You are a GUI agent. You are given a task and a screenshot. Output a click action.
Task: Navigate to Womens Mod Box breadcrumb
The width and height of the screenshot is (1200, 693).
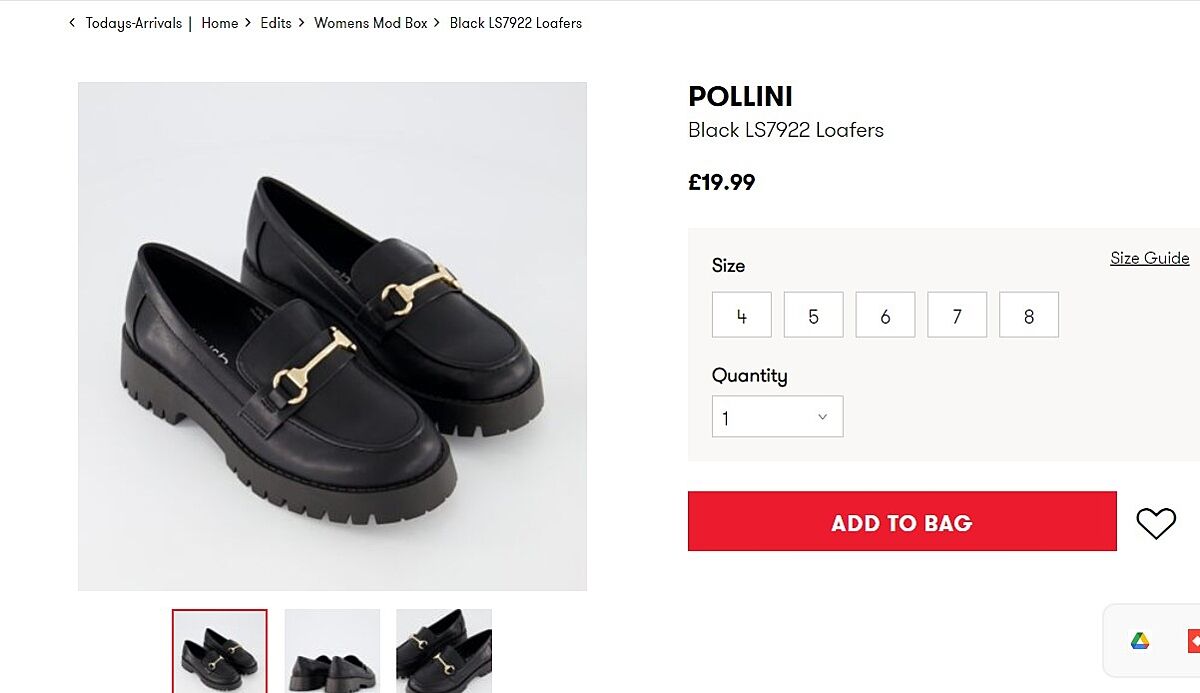coord(370,23)
